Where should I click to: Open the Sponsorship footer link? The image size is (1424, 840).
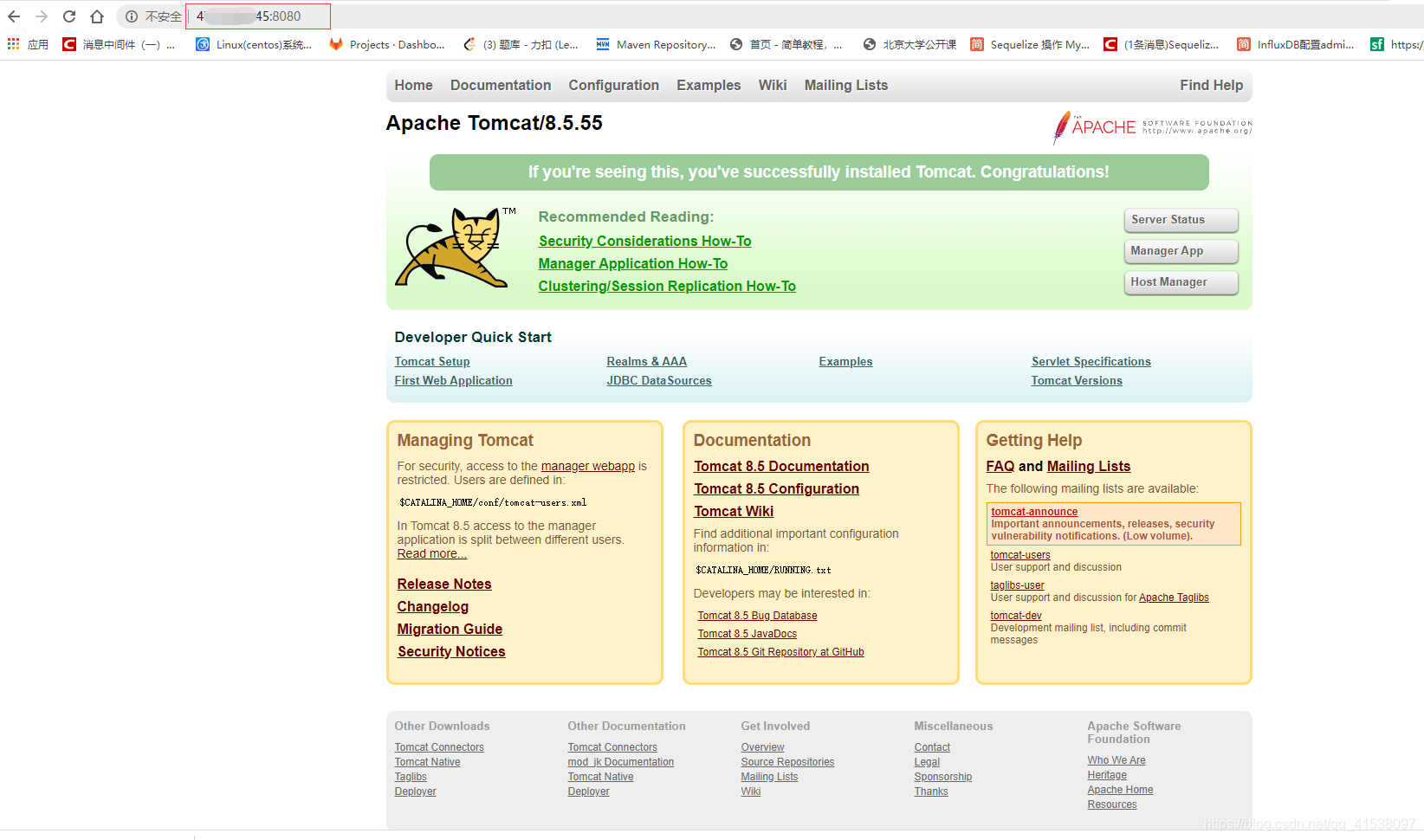942,777
